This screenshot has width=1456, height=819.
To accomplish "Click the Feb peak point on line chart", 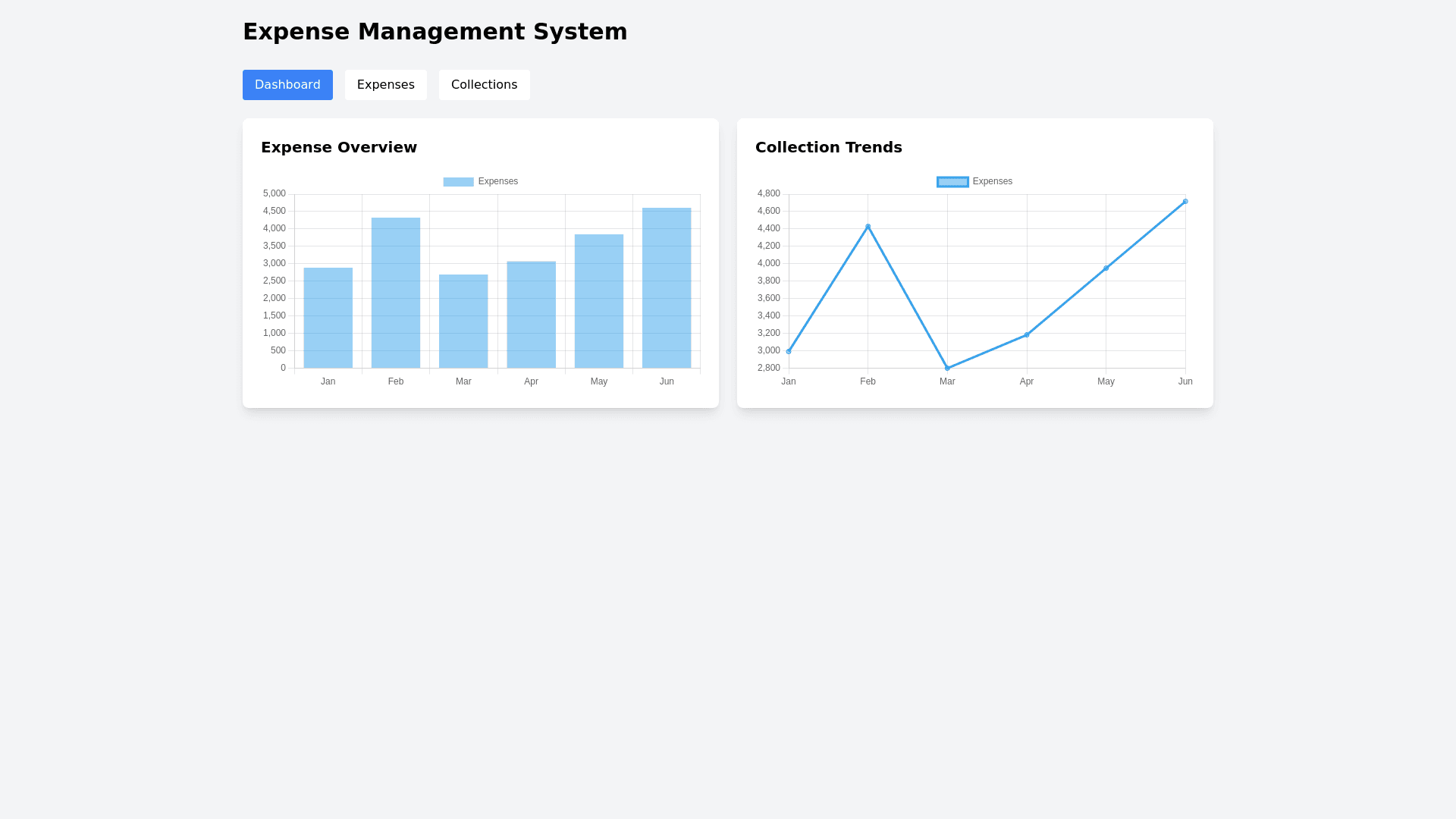I will coord(868,227).
